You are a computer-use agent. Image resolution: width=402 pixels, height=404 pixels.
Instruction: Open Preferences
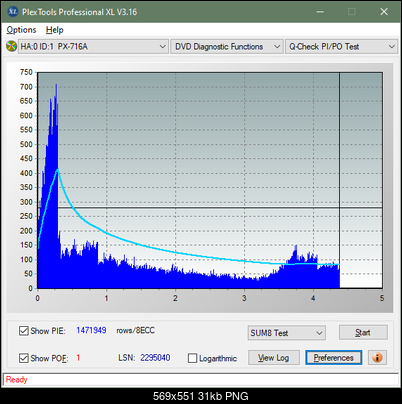pyautogui.click(x=333, y=358)
